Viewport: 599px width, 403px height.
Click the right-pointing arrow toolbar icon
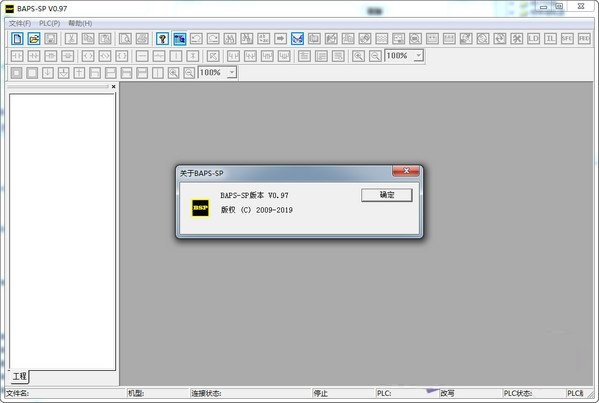(x=280, y=39)
